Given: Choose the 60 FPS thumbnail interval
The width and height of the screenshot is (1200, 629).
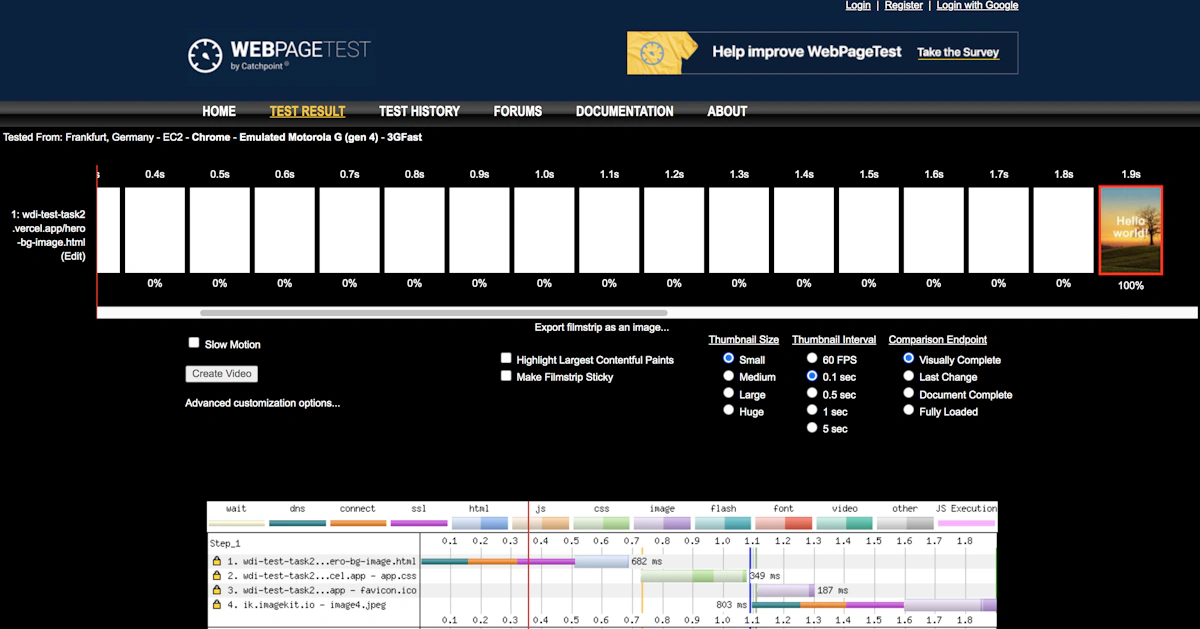Looking at the screenshot, I should point(813,358).
